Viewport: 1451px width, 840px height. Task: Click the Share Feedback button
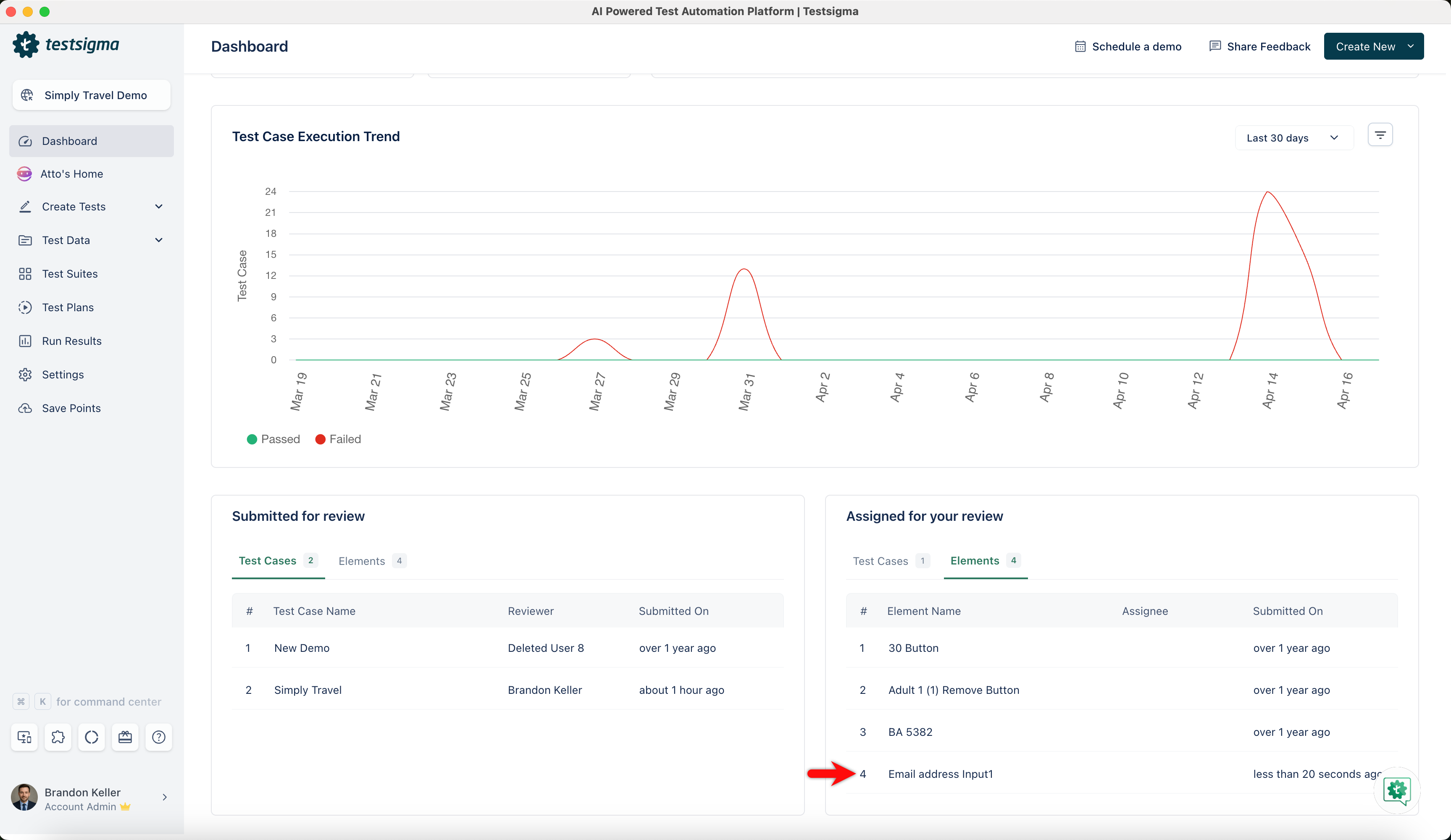click(x=1259, y=47)
